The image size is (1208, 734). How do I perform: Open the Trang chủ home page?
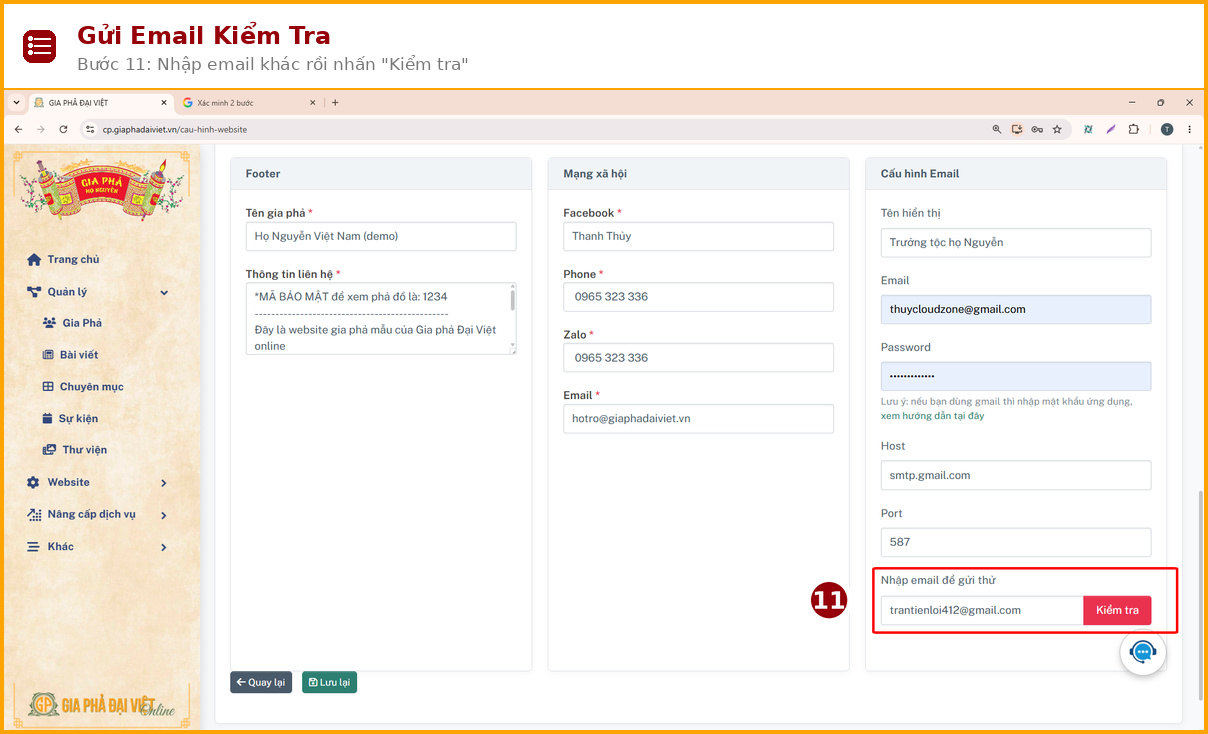[63, 259]
